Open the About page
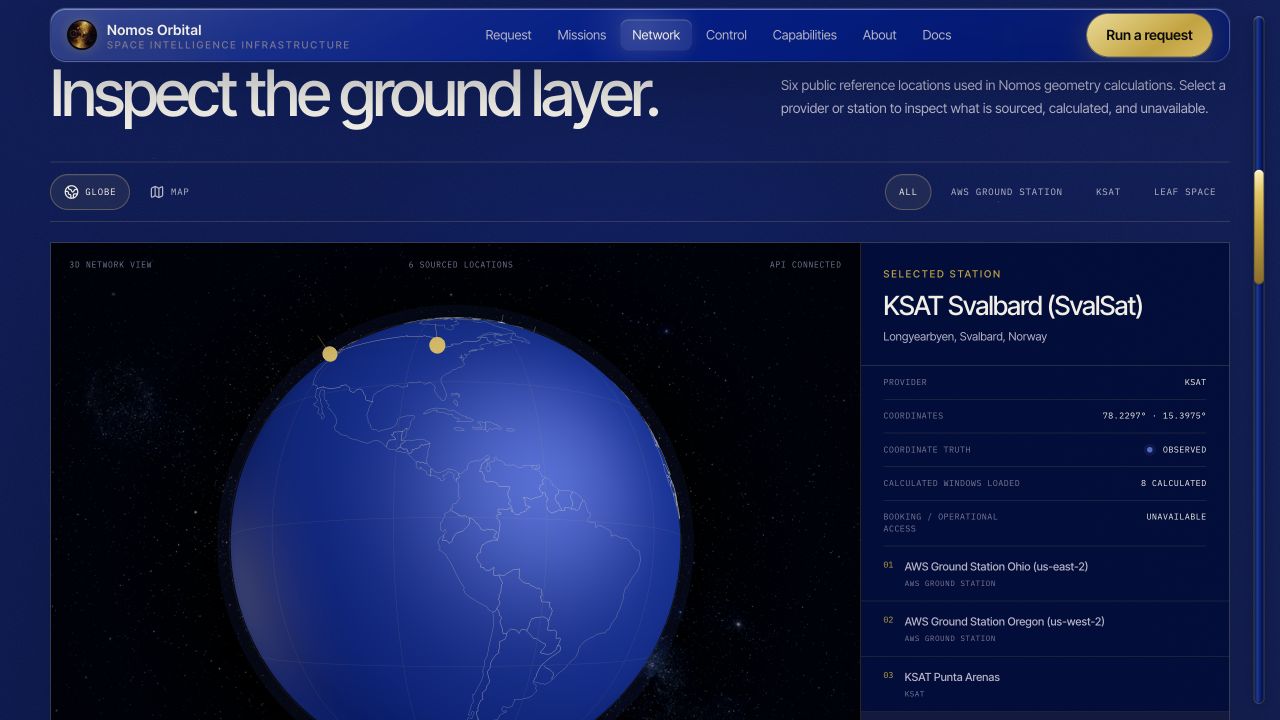Image resolution: width=1280 pixels, height=720 pixels. (880, 35)
